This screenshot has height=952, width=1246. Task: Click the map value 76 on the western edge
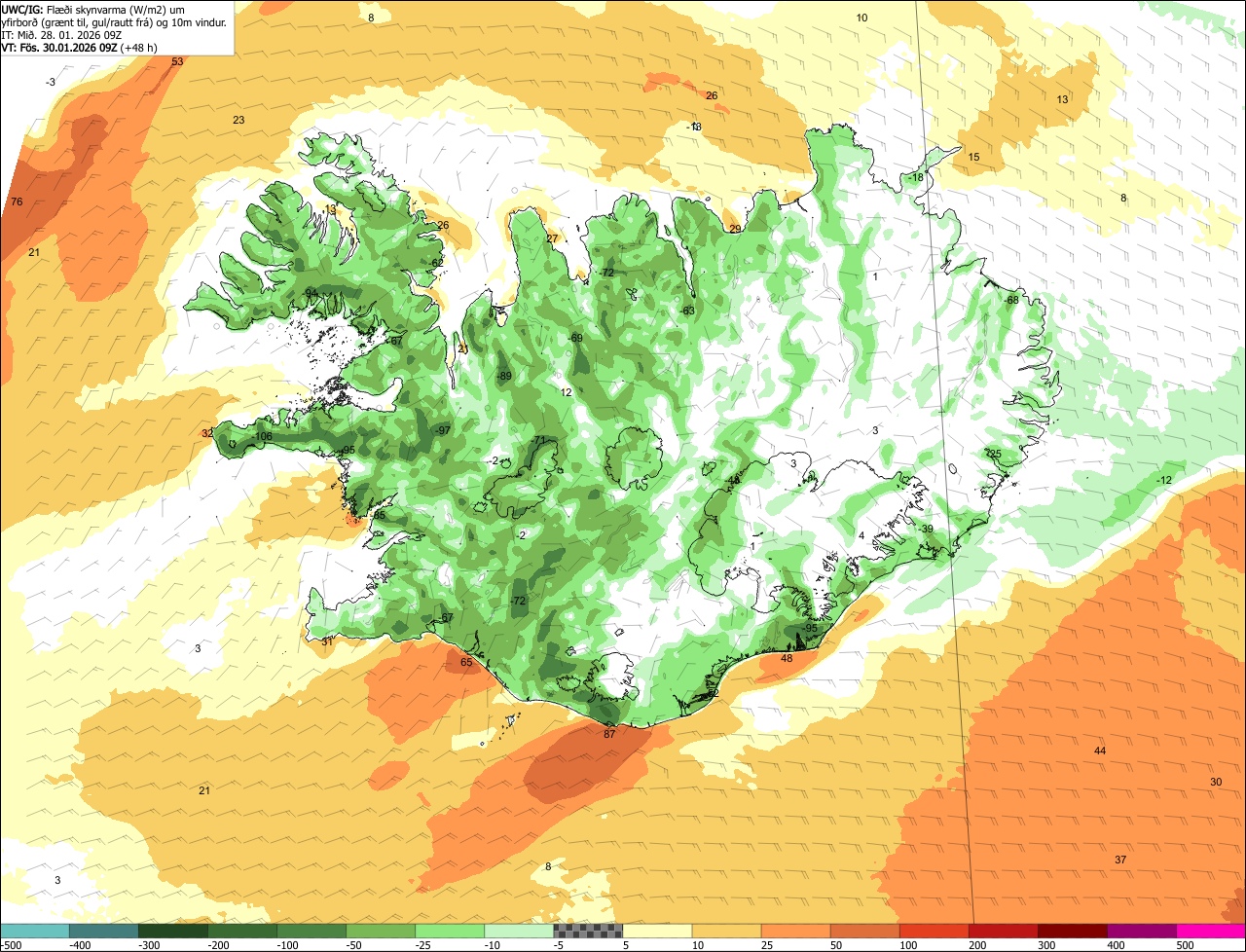17,201
